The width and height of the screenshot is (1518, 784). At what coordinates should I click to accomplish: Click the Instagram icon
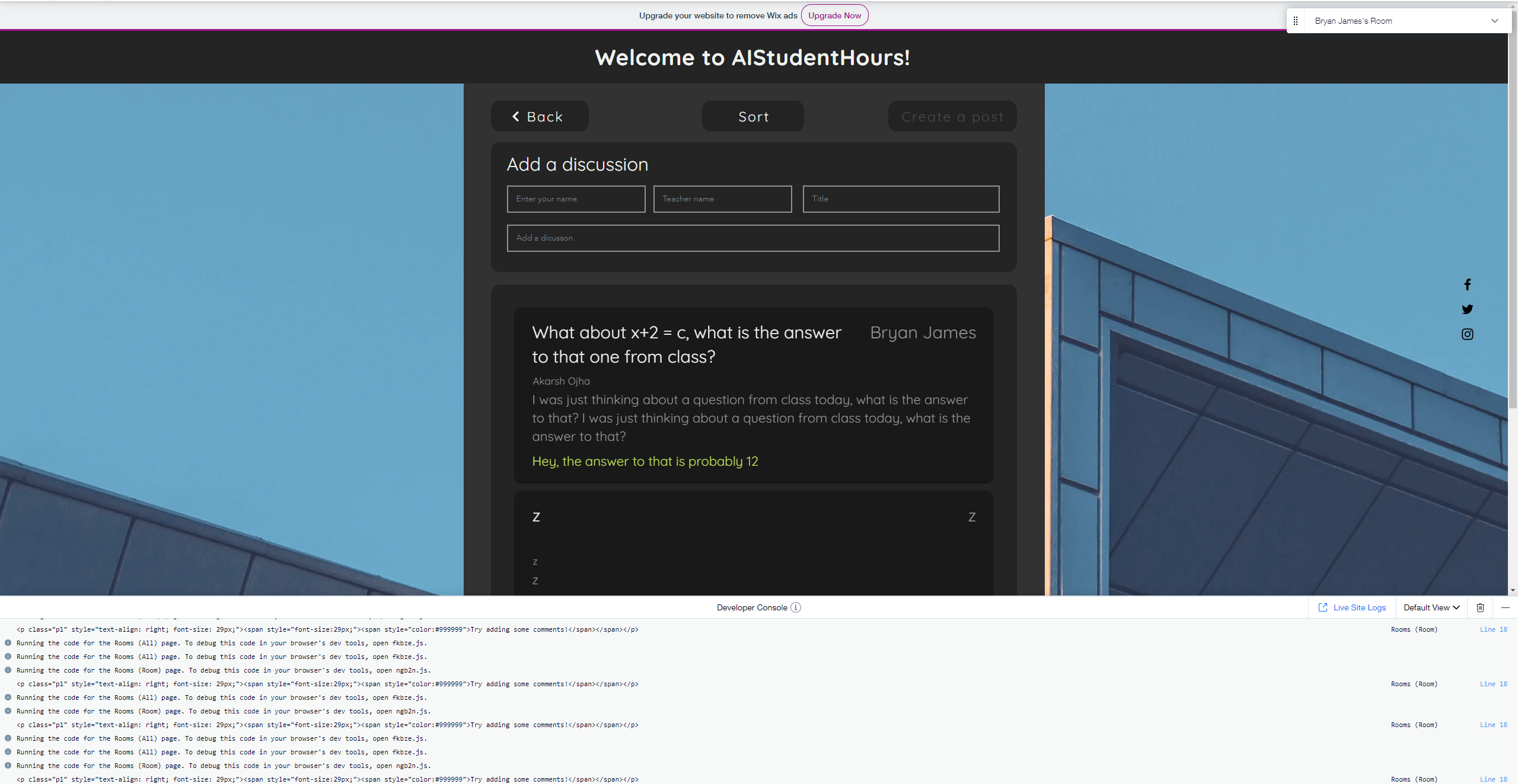pyautogui.click(x=1467, y=334)
